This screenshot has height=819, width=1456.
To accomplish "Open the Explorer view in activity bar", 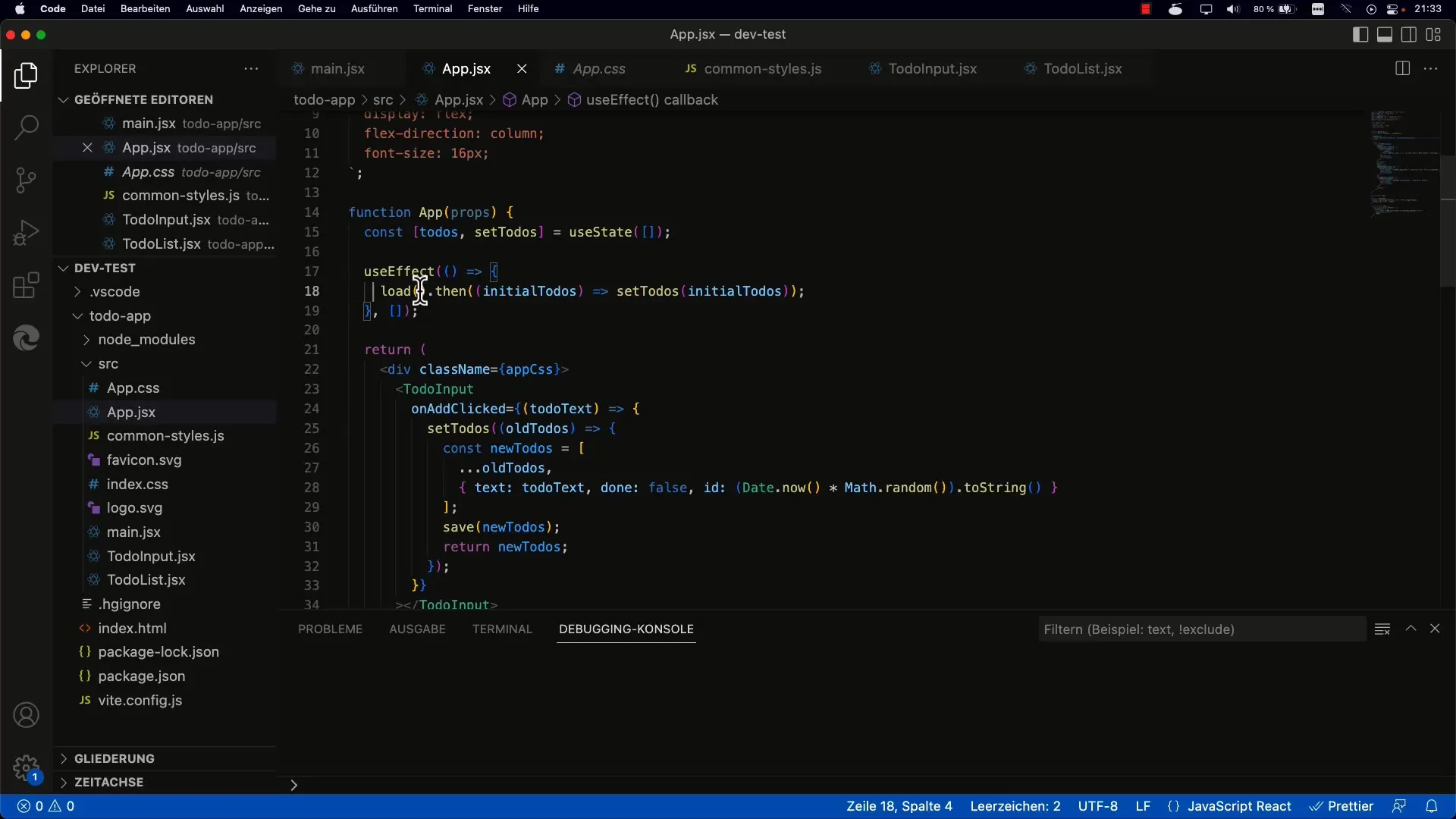I will coord(26,76).
